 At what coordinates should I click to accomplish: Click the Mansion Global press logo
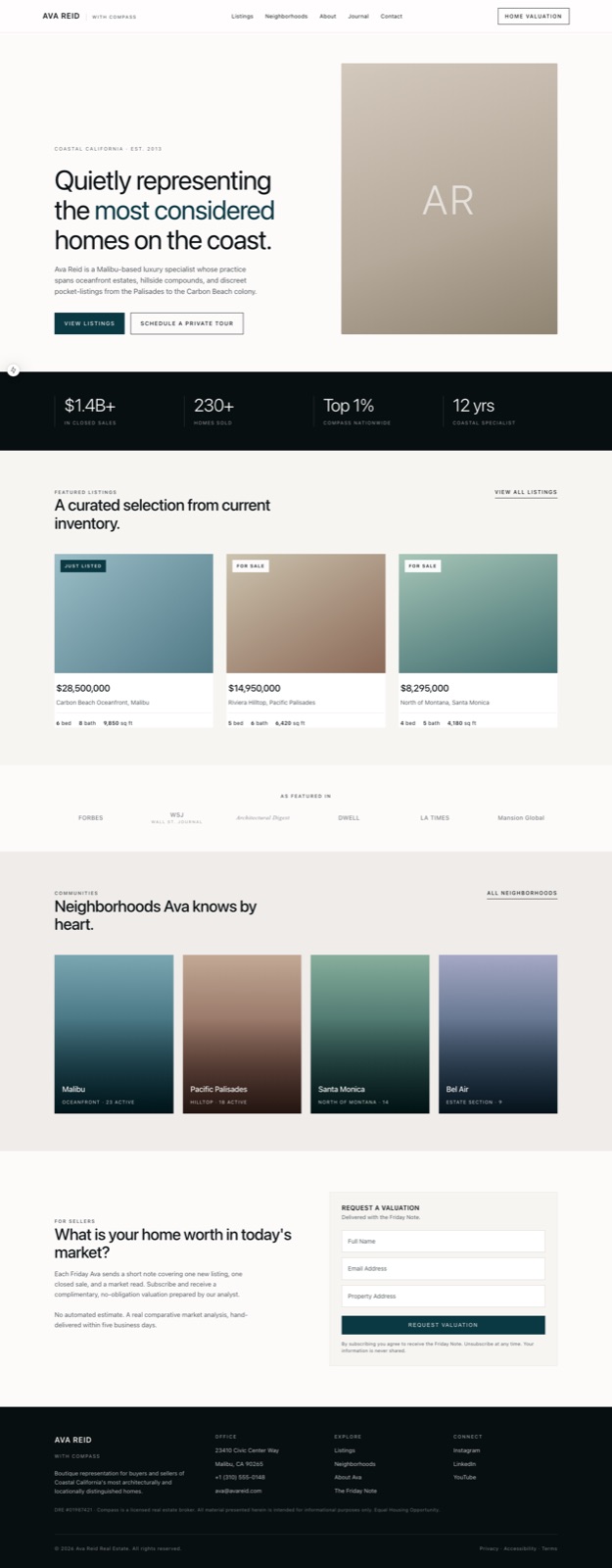click(x=521, y=817)
